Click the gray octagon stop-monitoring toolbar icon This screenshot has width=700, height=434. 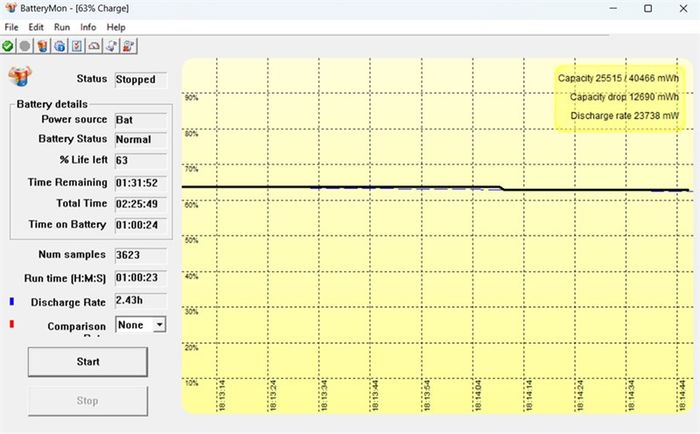(25, 46)
